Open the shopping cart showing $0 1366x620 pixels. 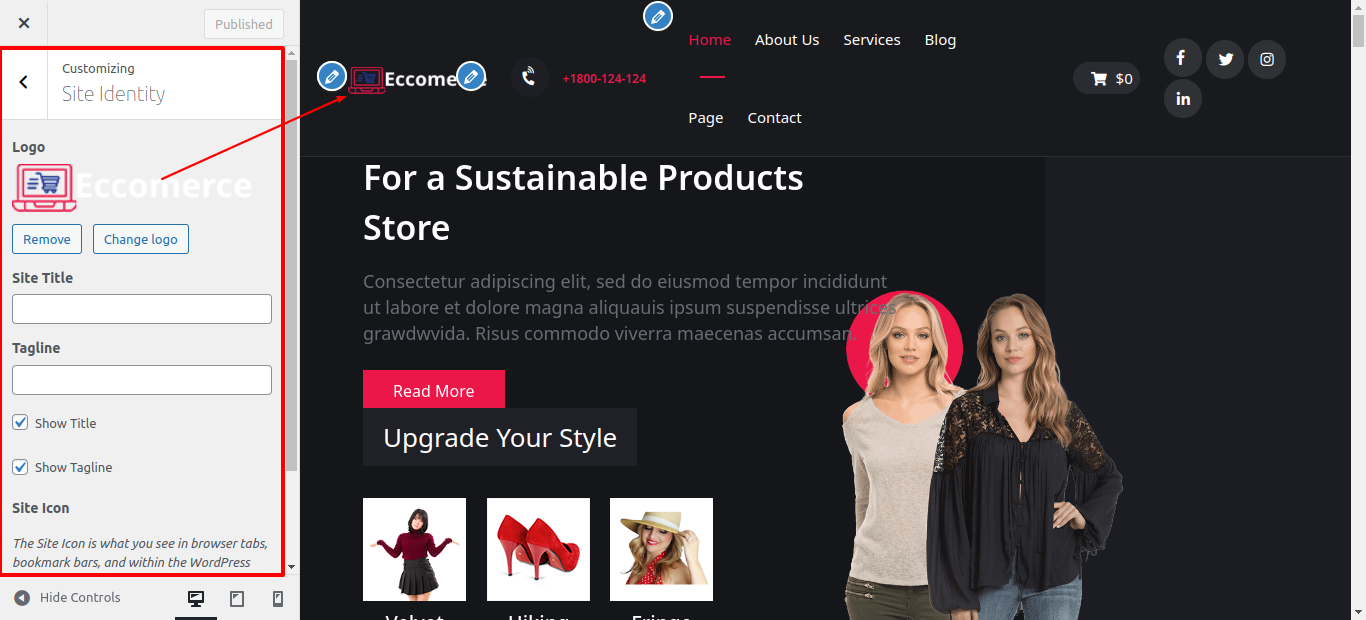1106,78
